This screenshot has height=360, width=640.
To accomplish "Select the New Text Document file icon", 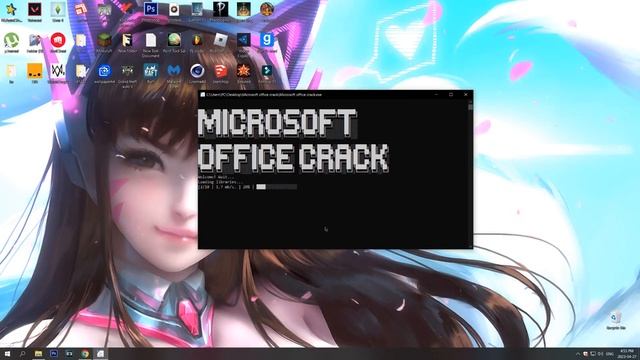I will click(151, 41).
